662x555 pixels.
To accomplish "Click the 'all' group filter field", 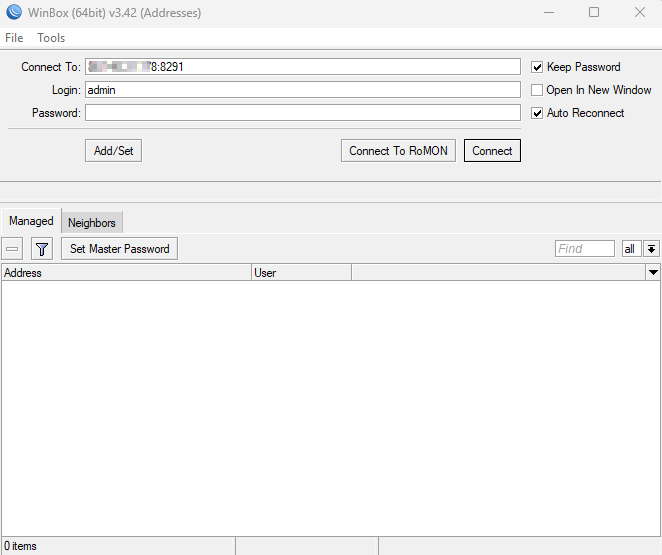I will (x=632, y=249).
